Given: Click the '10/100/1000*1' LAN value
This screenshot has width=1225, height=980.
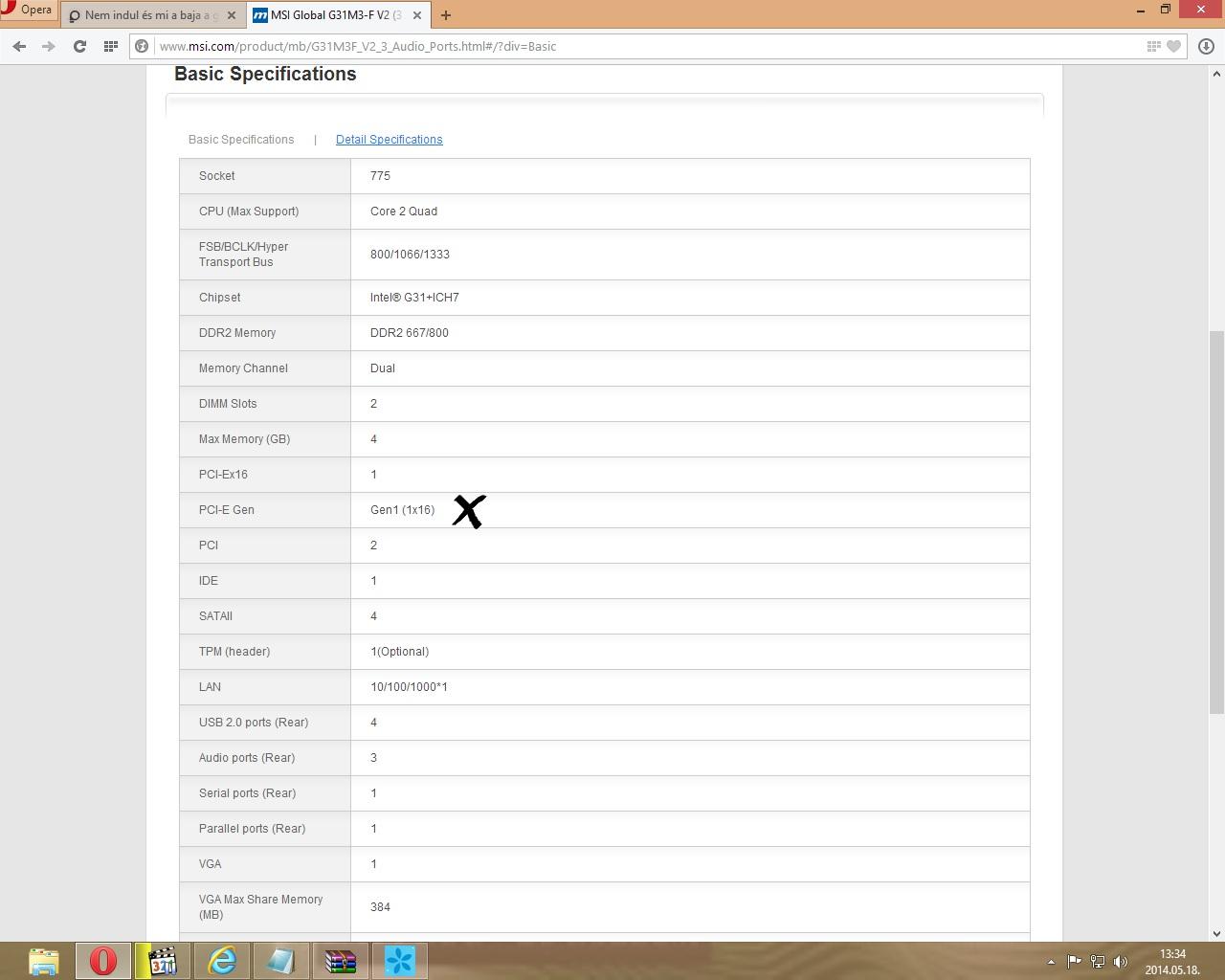Looking at the screenshot, I should coord(409,687).
